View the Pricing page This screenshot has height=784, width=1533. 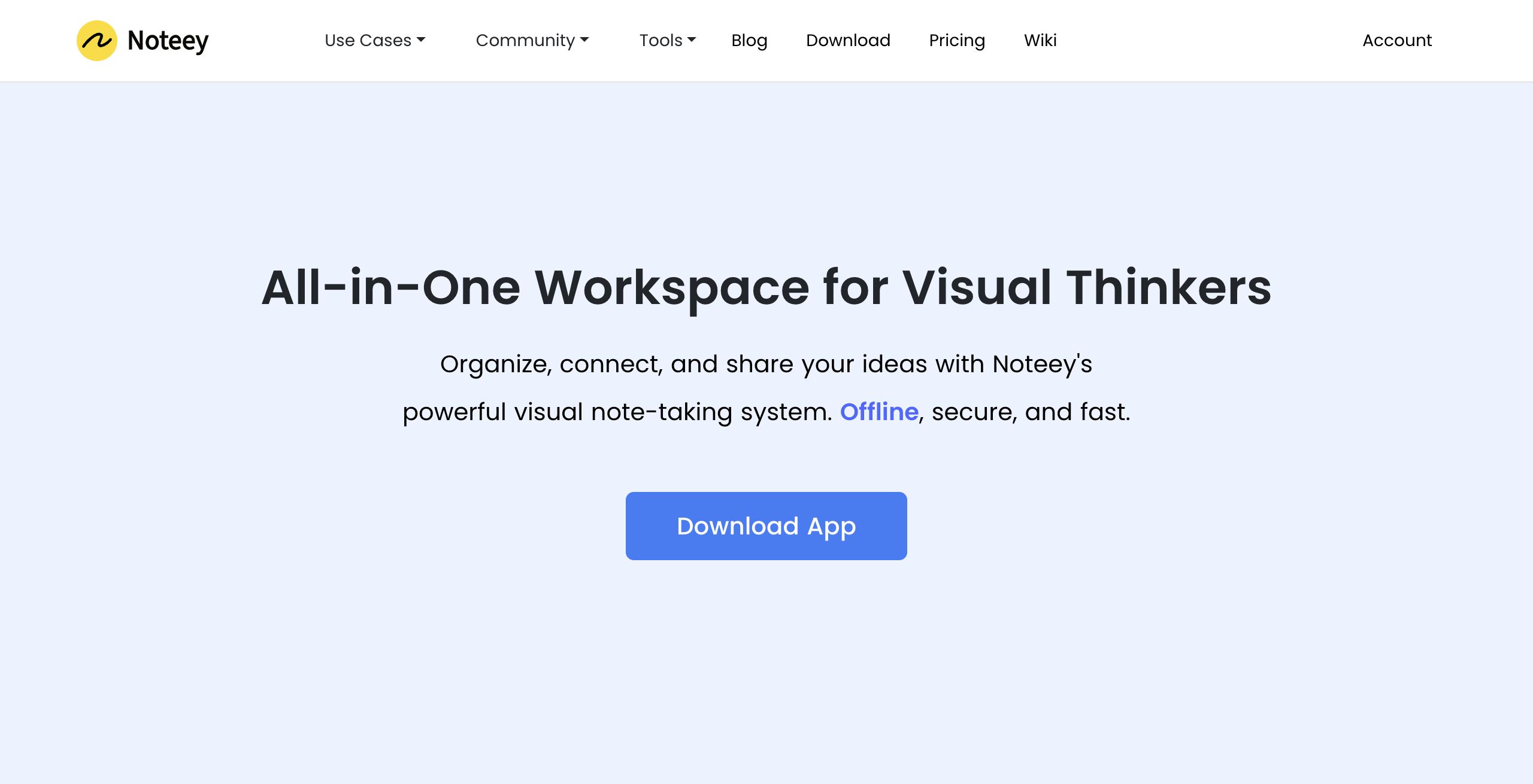click(957, 40)
